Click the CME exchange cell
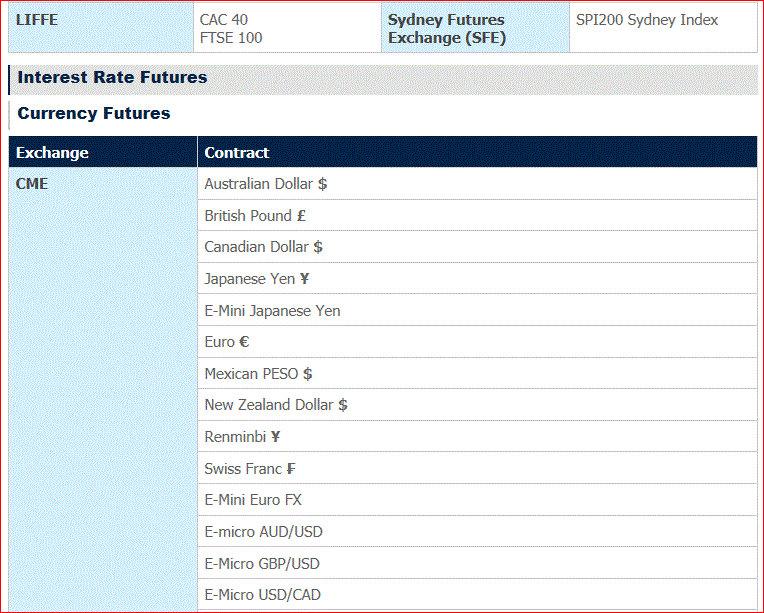 [x=103, y=389]
